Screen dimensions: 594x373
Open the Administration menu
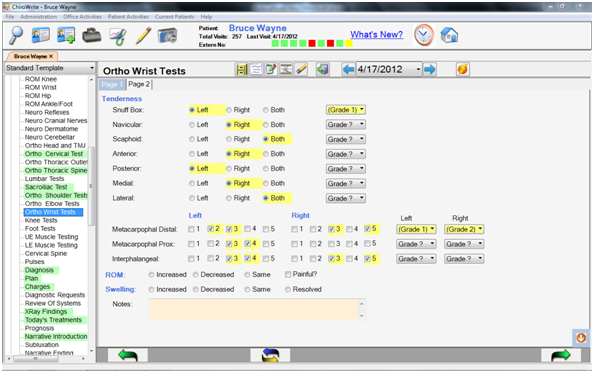39,17
